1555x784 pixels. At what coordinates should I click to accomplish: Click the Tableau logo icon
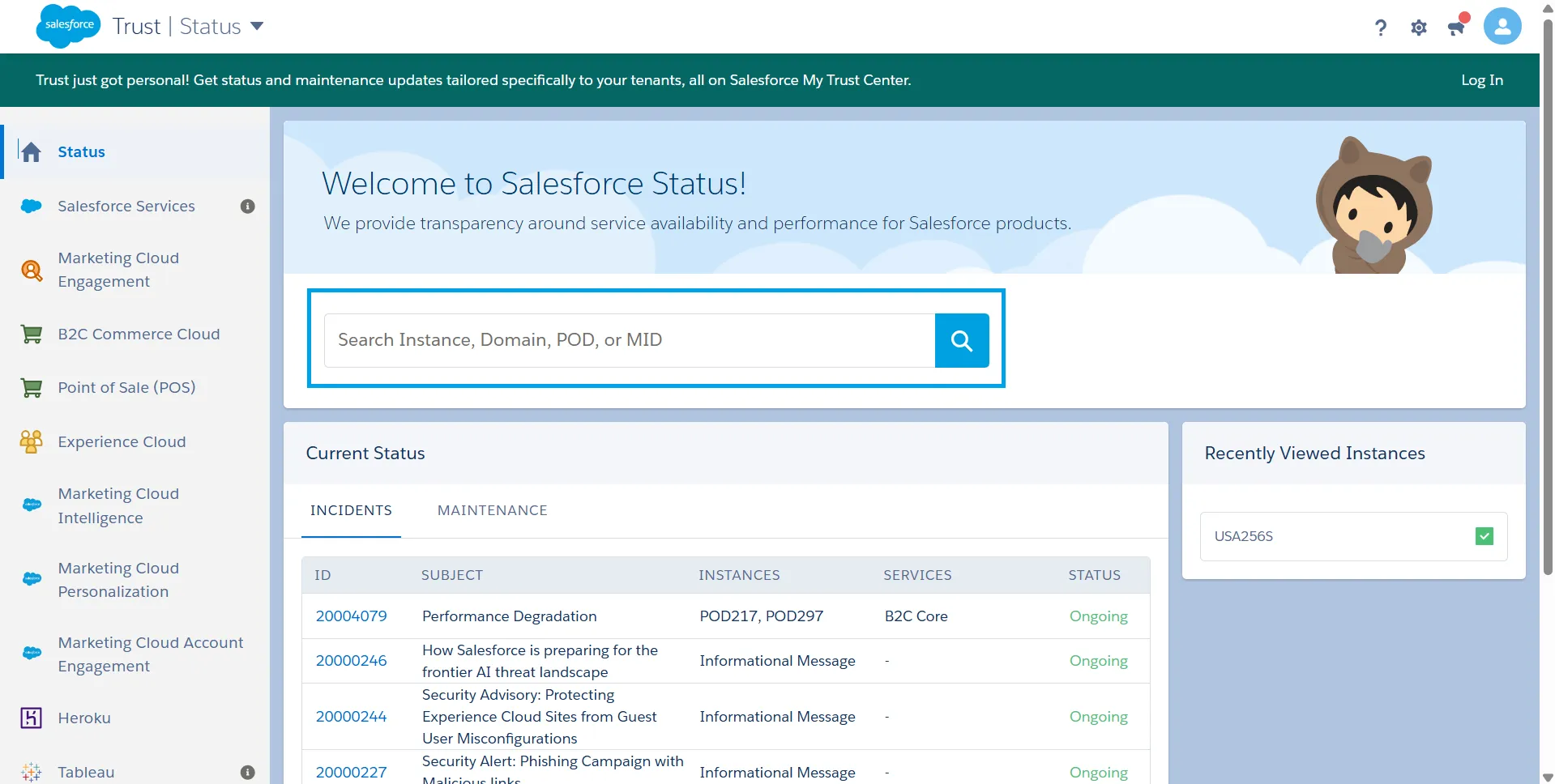coord(32,772)
